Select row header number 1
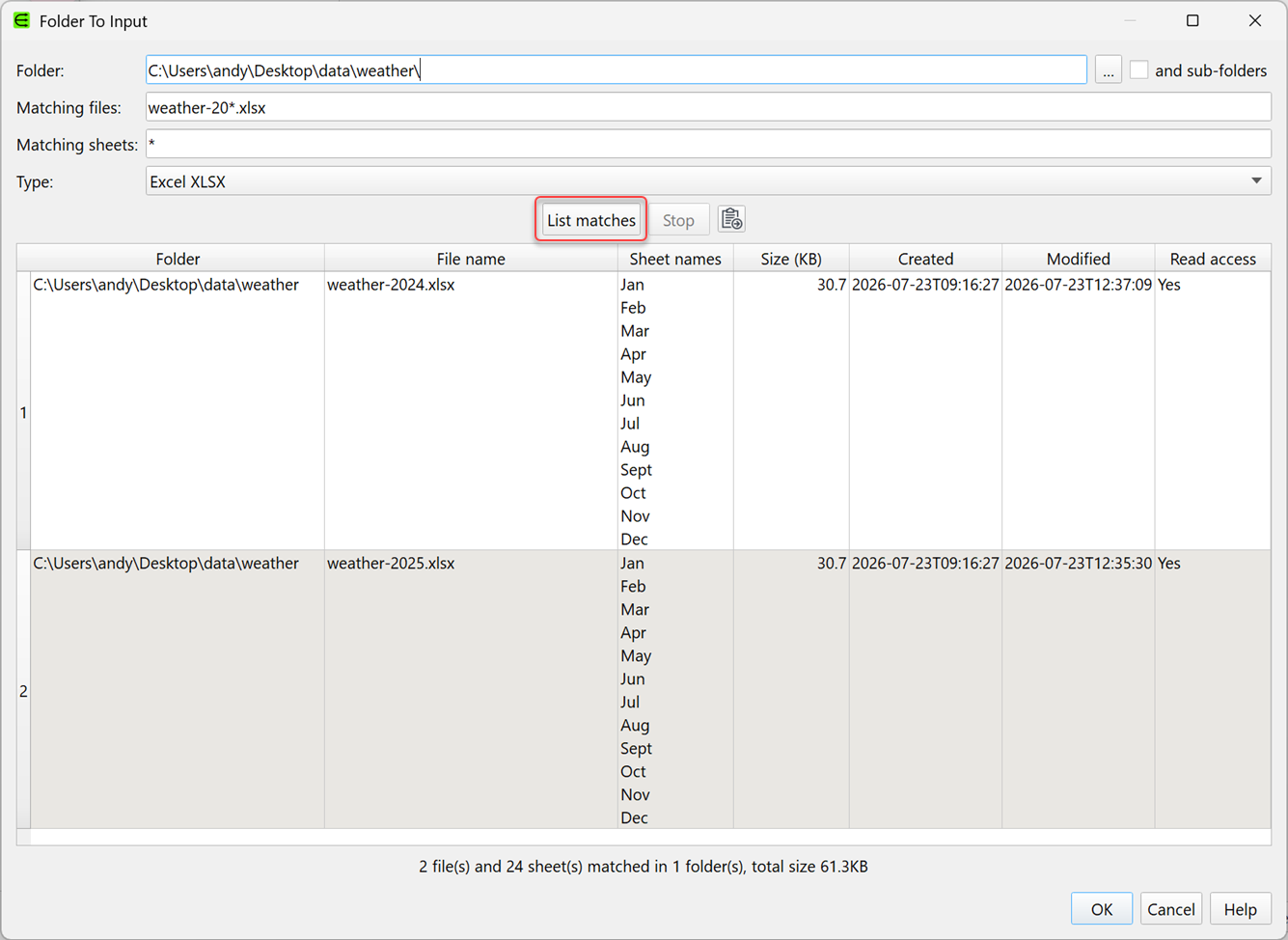Screen dimensions: 1288x940 [x=23, y=412]
